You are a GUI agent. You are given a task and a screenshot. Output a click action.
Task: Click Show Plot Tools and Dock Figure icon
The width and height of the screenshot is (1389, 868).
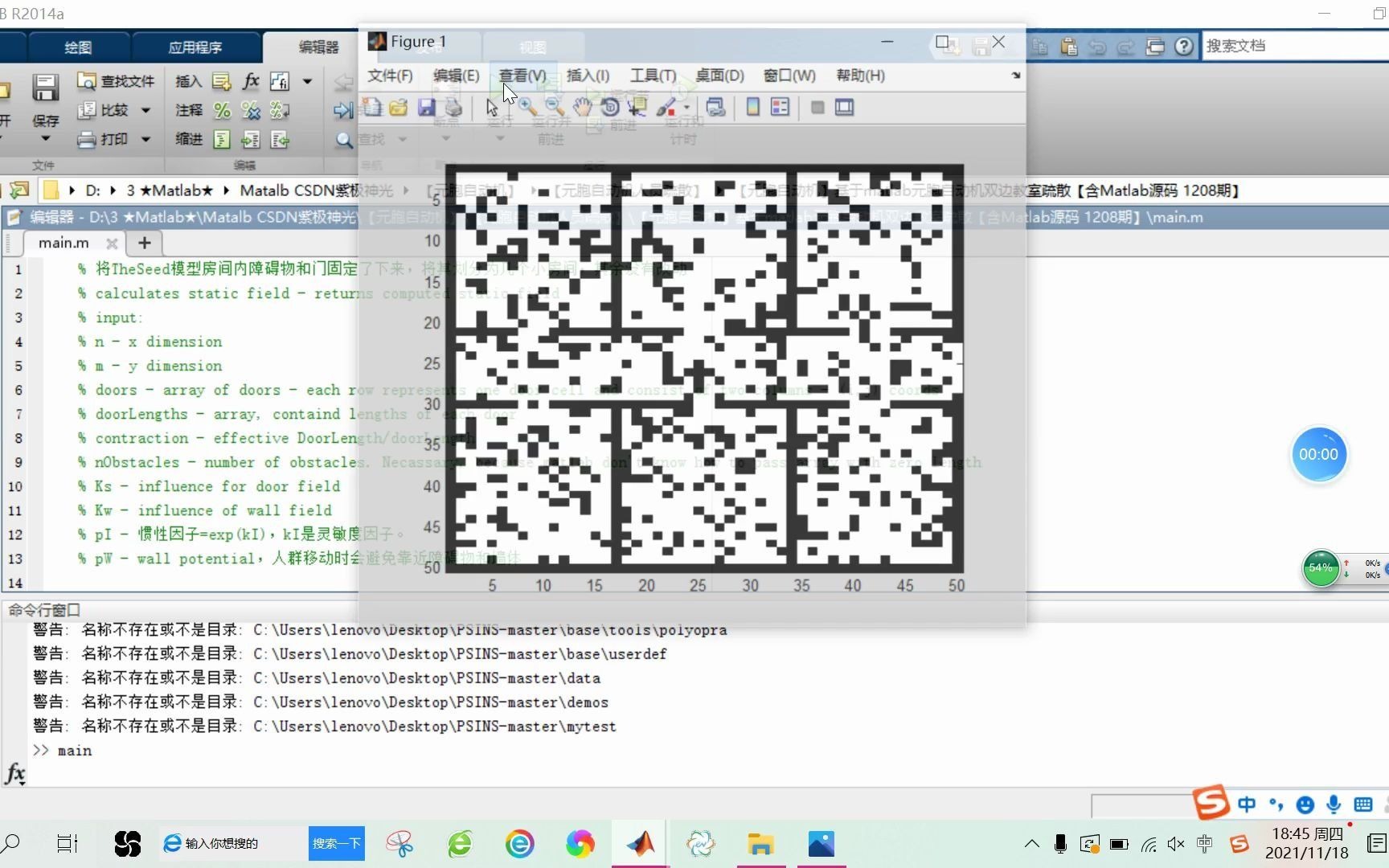844,107
